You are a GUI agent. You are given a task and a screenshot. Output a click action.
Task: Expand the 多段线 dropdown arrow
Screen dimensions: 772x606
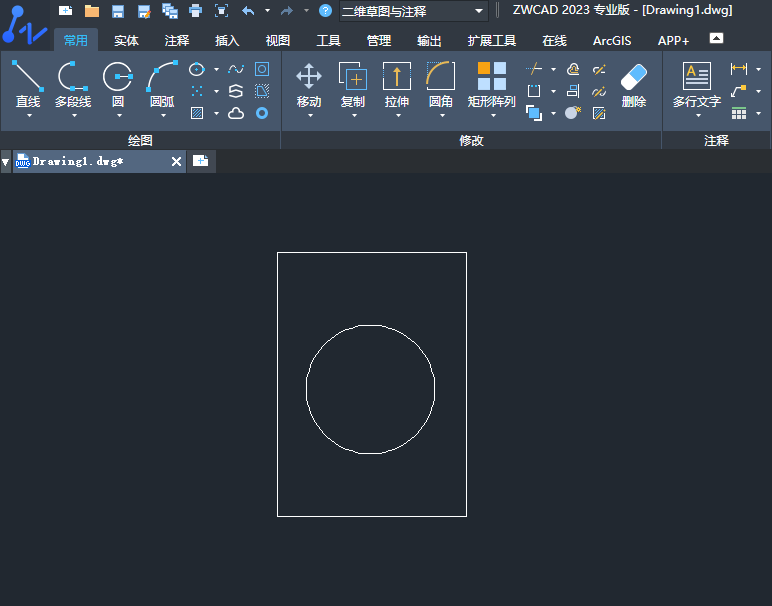[74, 116]
